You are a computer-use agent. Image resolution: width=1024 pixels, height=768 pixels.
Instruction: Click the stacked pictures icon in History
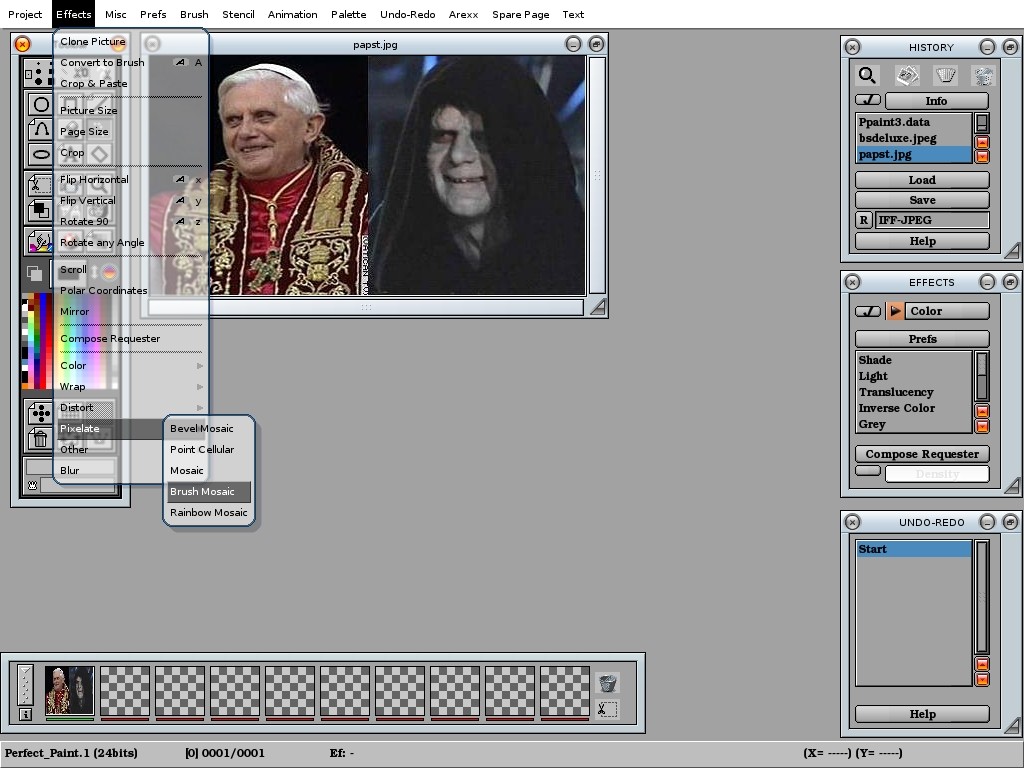(907, 76)
